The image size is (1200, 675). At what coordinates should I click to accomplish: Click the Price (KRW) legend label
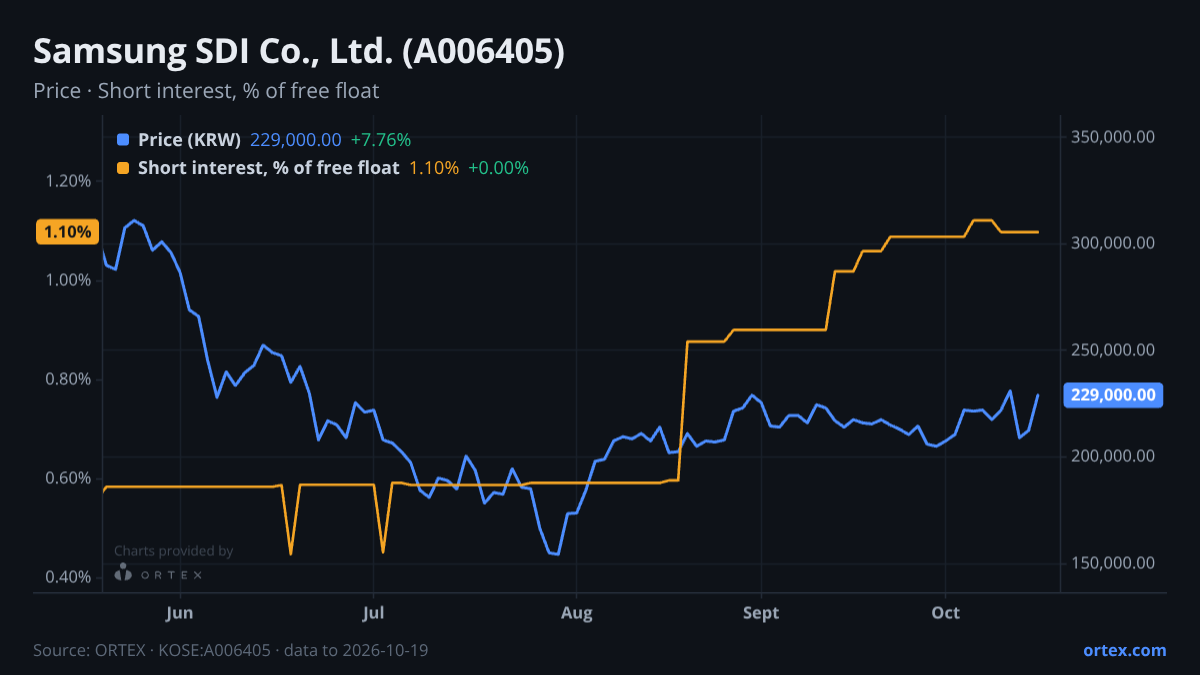[189, 140]
